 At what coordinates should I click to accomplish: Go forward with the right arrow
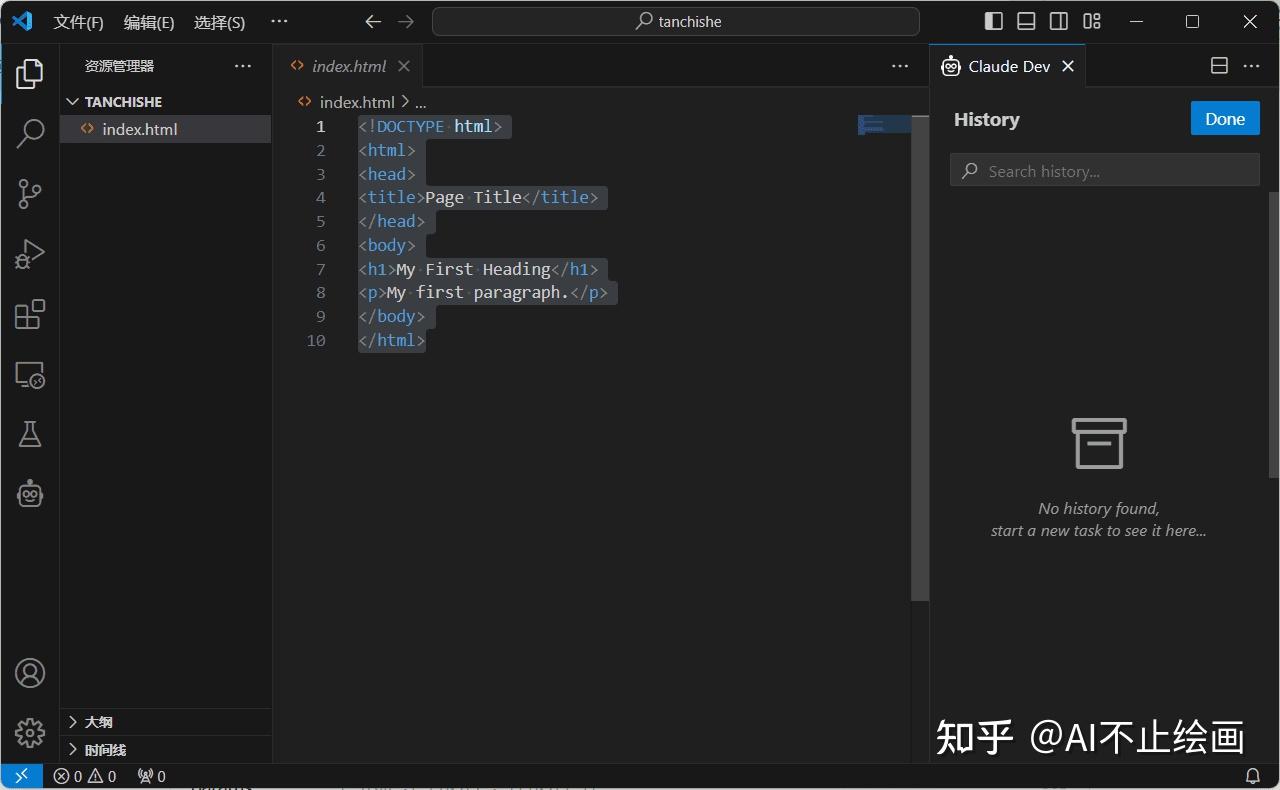tap(405, 21)
